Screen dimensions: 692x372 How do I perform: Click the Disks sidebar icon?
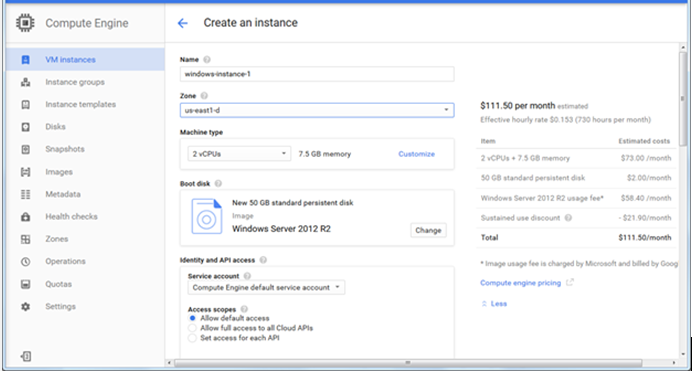[x=26, y=127]
